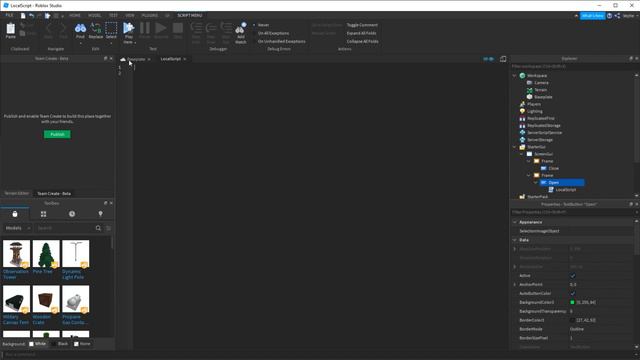Select the Workspace globe icon in Explorer
Image resolution: width=640 pixels, height=360 pixels.
[x=522, y=76]
